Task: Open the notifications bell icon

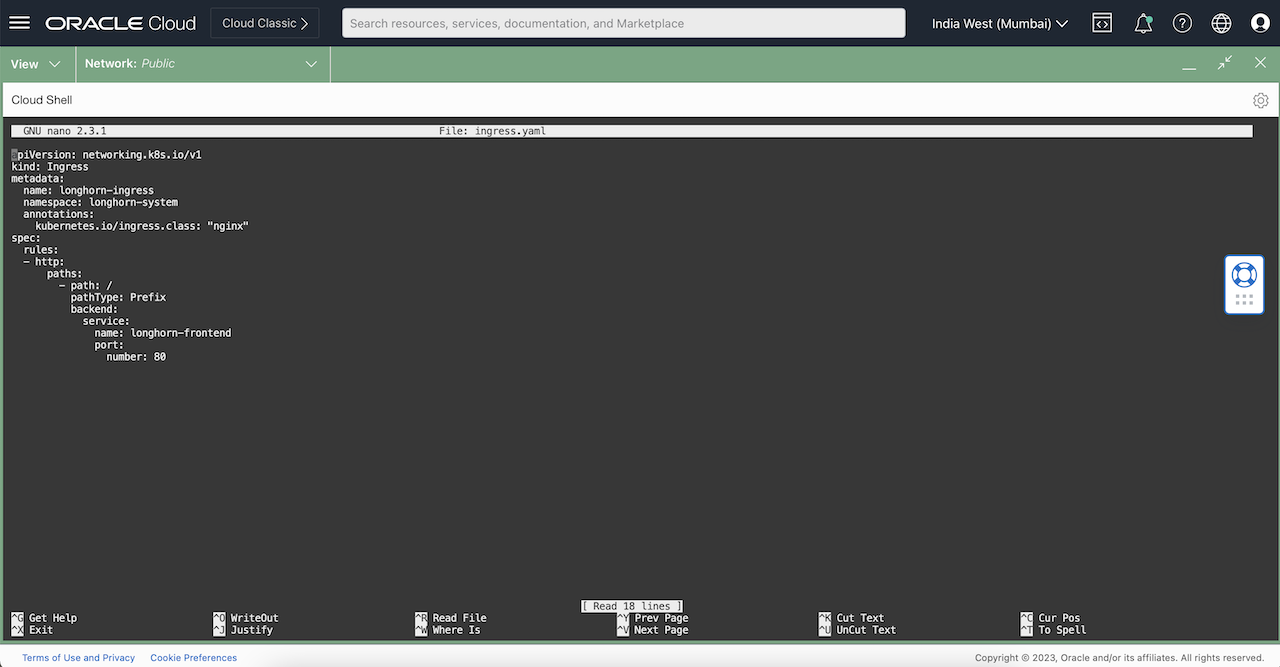Action: tap(1143, 23)
